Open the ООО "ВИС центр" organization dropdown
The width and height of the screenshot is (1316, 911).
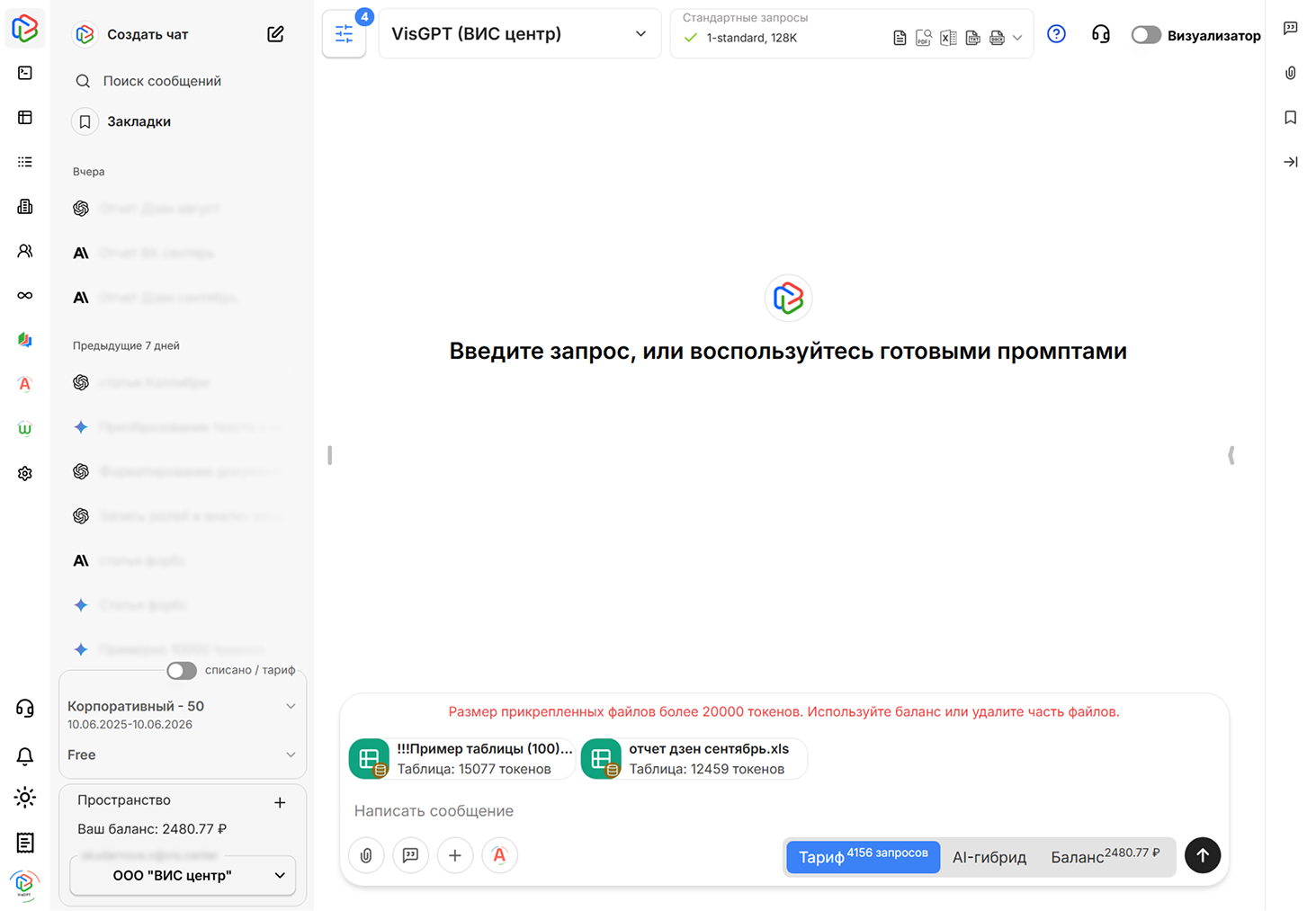pos(182,875)
